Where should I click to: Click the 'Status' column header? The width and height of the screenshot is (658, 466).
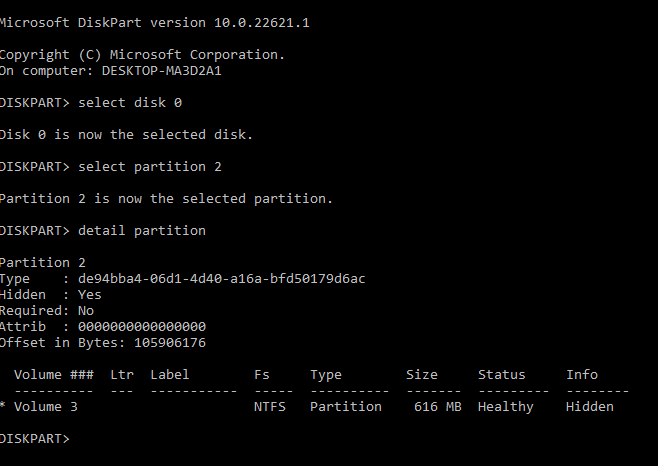502,375
